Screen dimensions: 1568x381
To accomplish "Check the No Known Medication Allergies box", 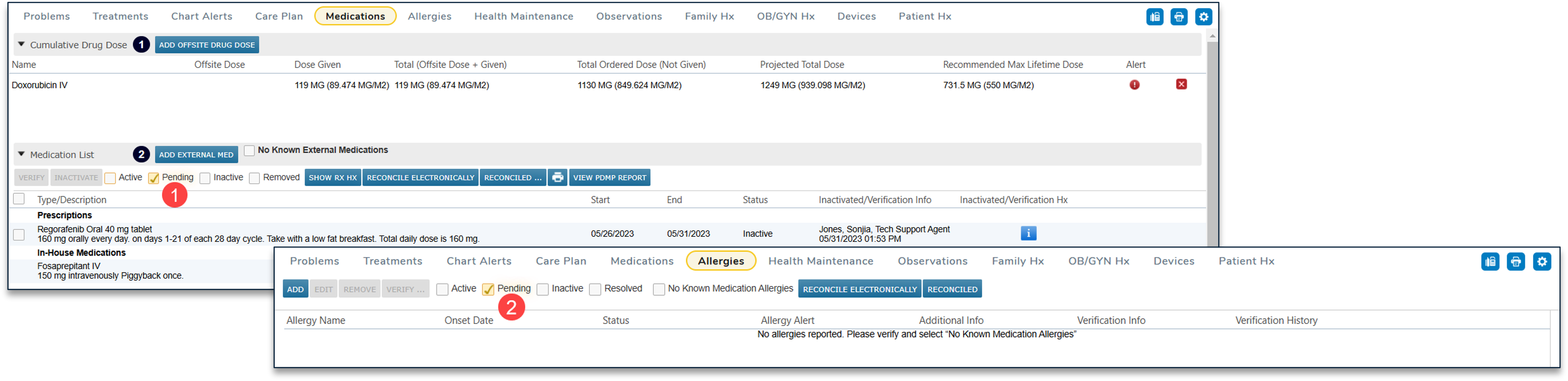I will pos(659,289).
